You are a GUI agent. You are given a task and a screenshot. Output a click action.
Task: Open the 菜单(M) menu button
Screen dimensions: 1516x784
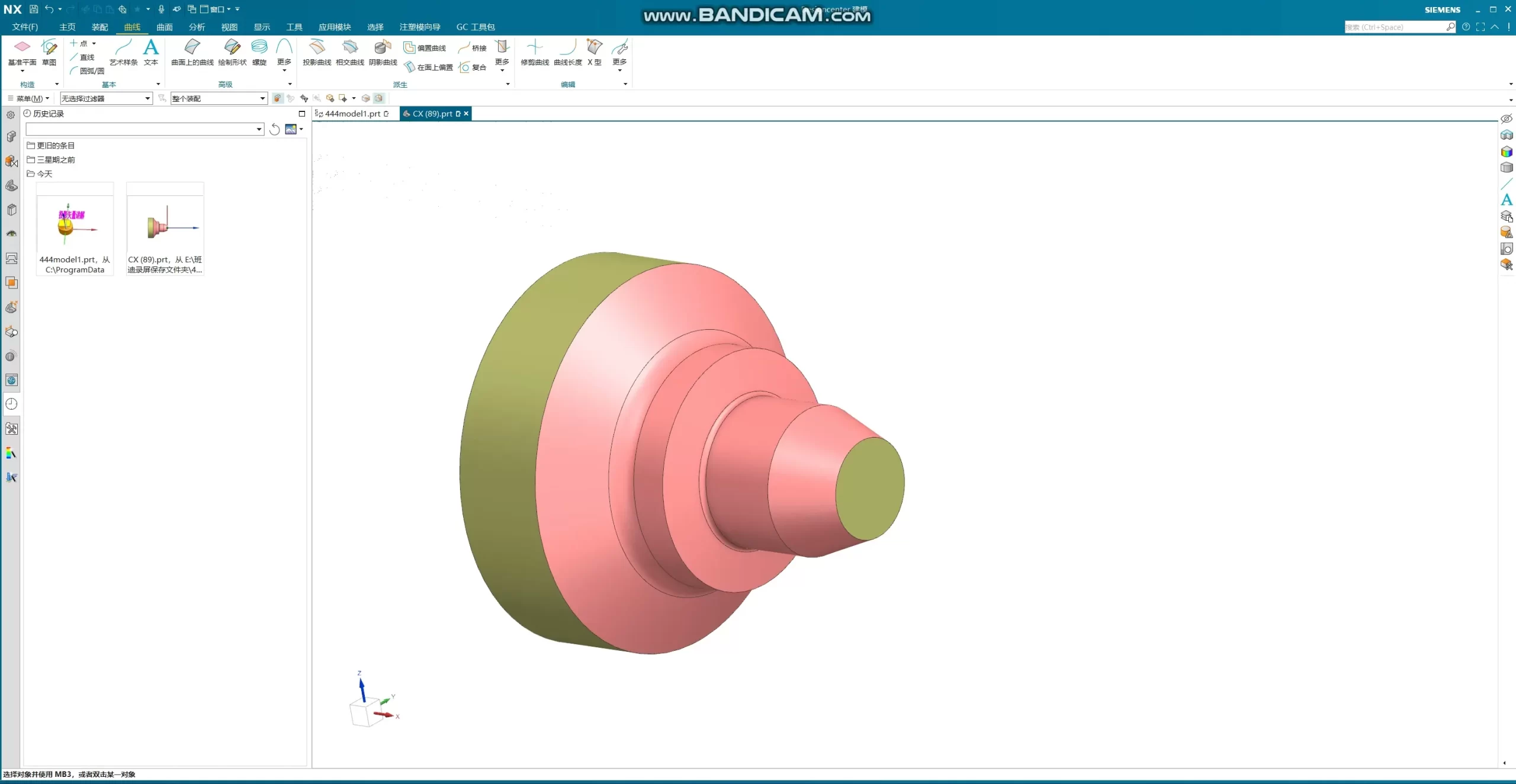pos(29,98)
